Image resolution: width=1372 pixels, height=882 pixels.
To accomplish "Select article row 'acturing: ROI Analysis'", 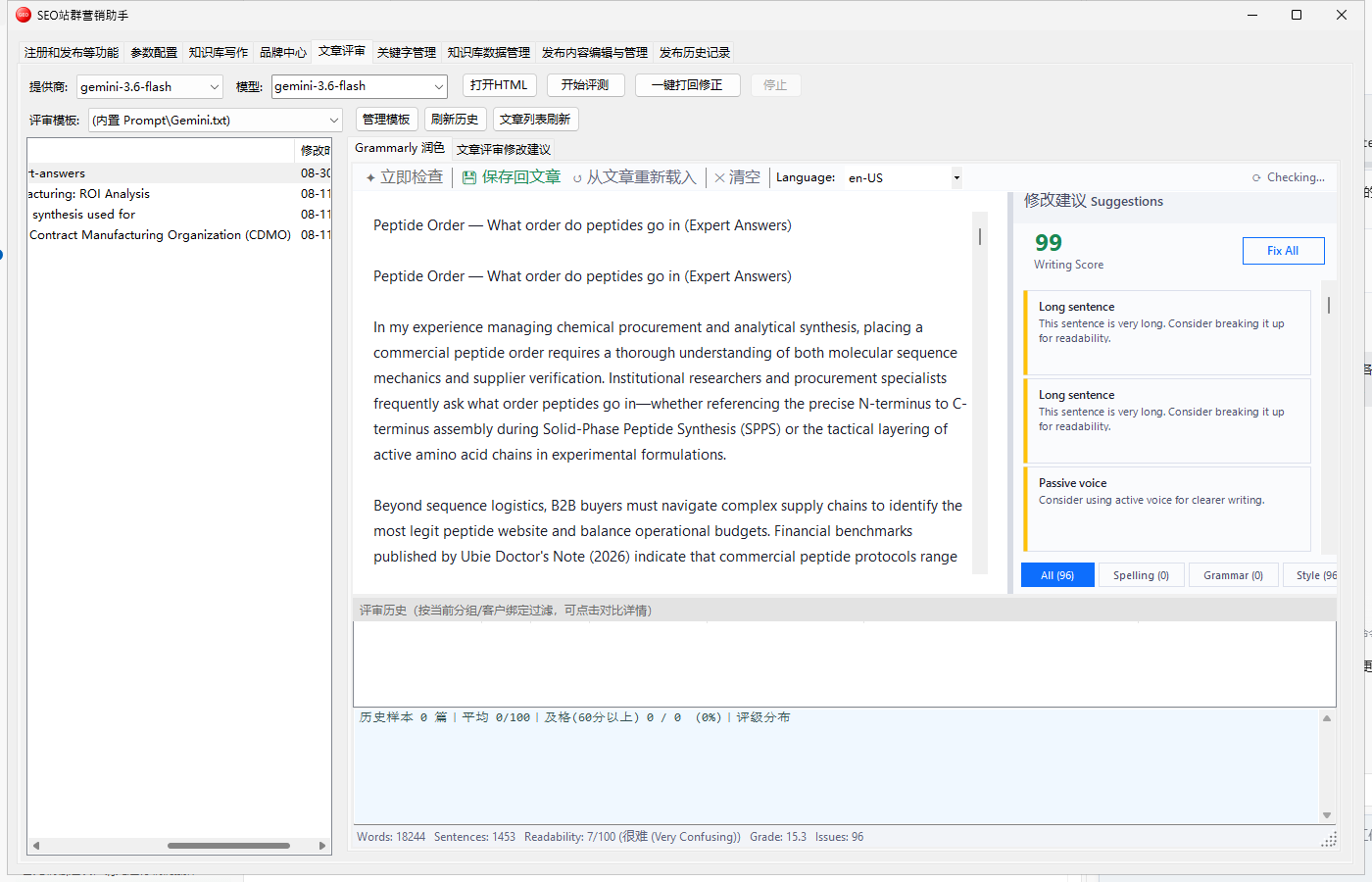I will coord(179,194).
